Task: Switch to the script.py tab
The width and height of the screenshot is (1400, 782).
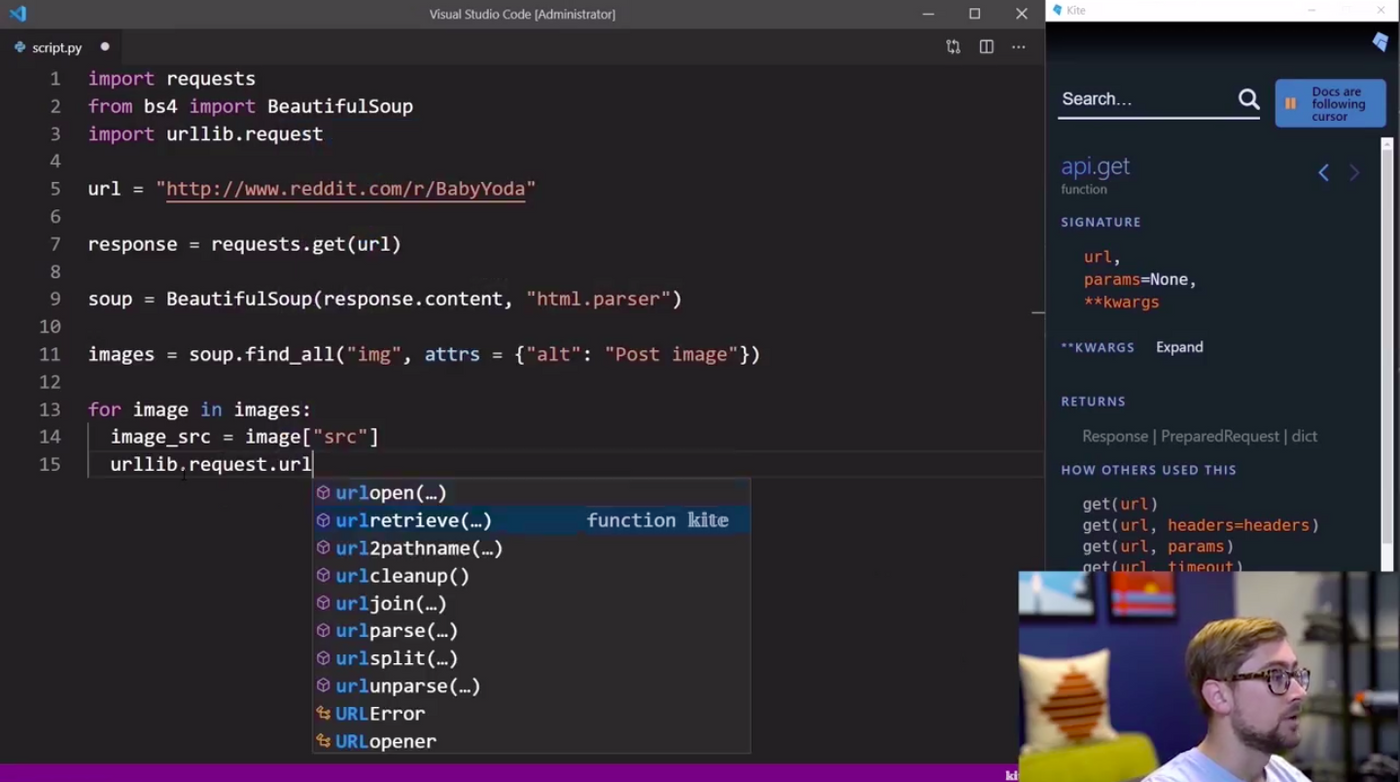Action: [x=56, y=47]
